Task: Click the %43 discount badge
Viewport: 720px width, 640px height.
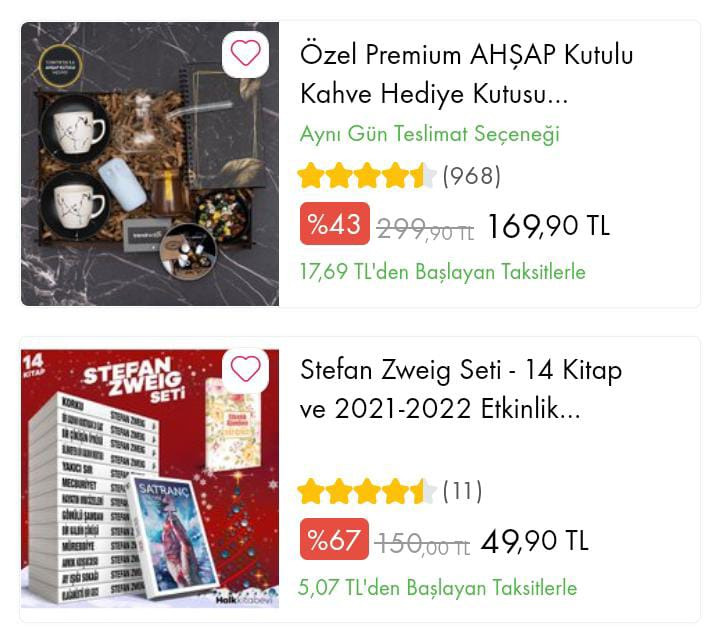Action: [x=335, y=224]
